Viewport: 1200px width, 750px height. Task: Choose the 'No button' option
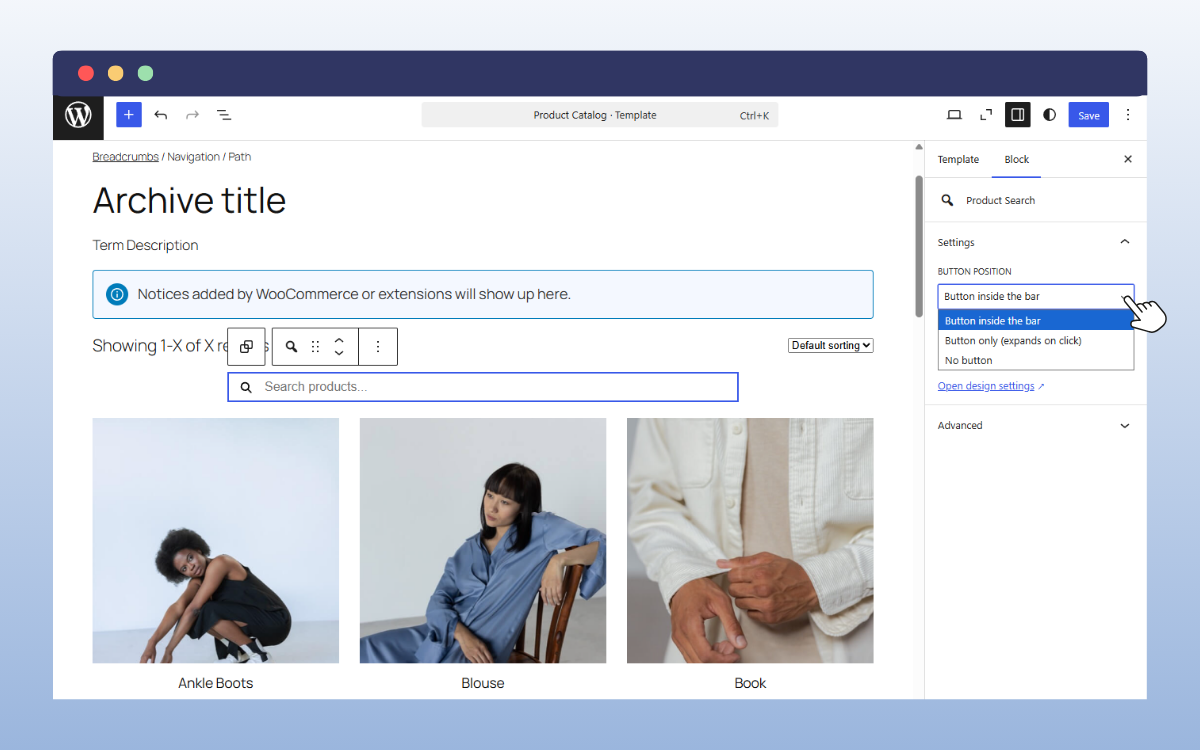coord(1036,360)
